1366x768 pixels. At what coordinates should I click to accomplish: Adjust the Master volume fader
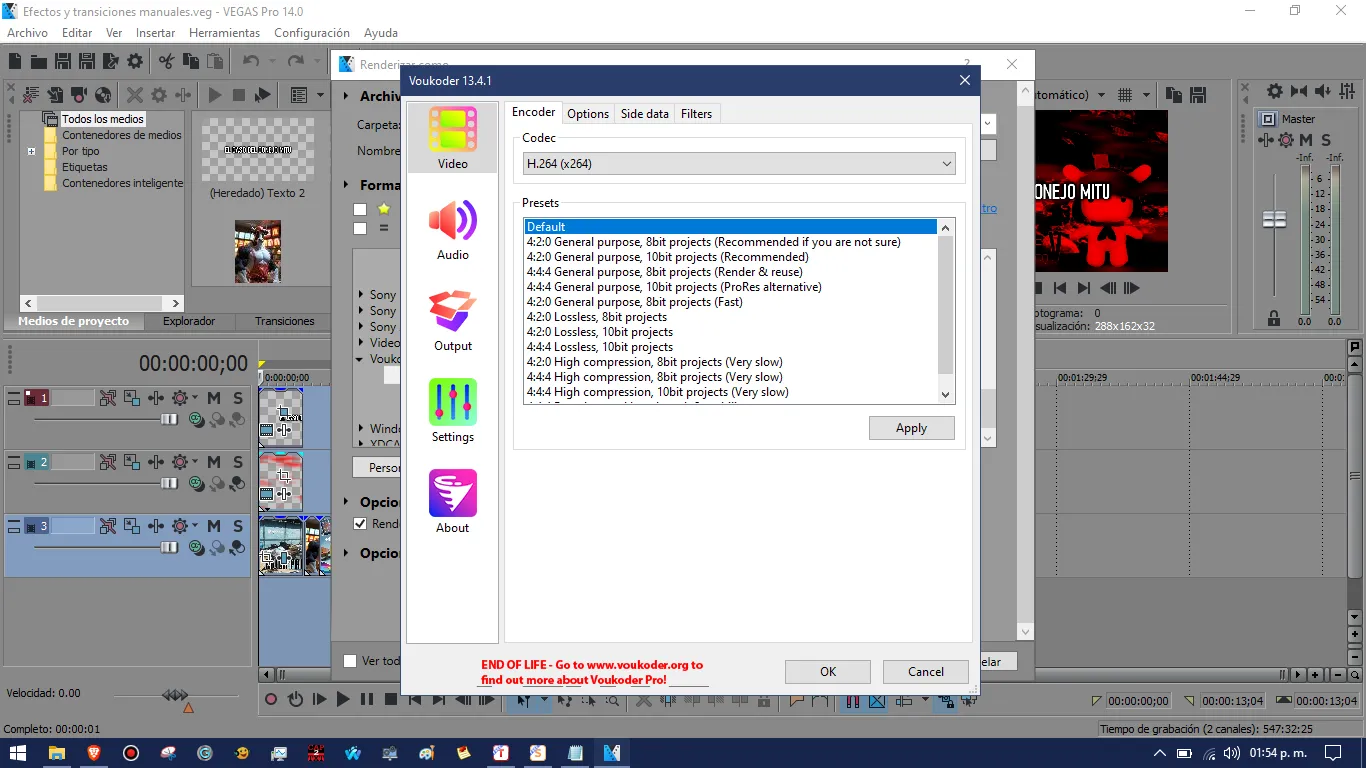coord(1274,219)
